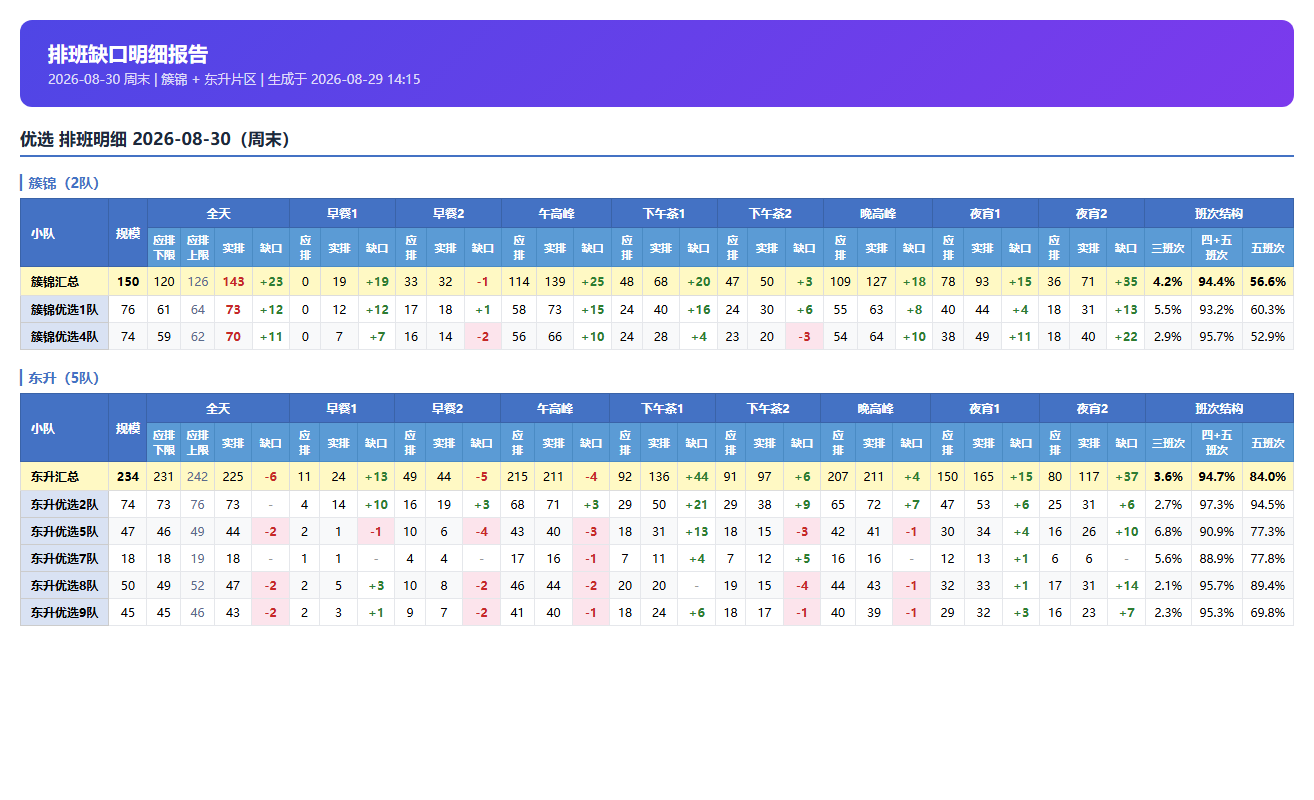Click the "四+五班次" header in 簇锦 table

[1217, 248]
